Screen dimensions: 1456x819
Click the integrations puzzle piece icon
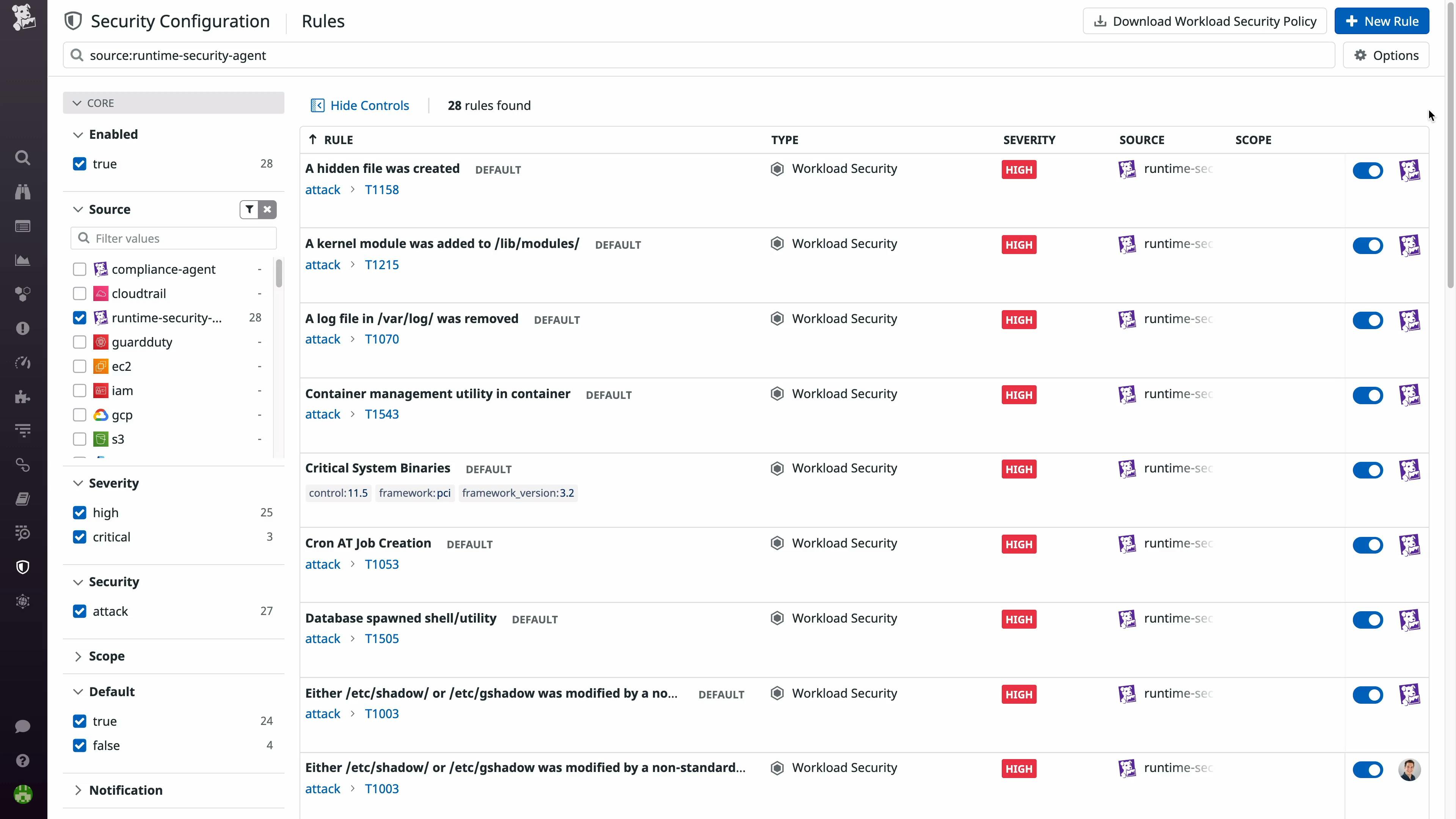coord(23,397)
